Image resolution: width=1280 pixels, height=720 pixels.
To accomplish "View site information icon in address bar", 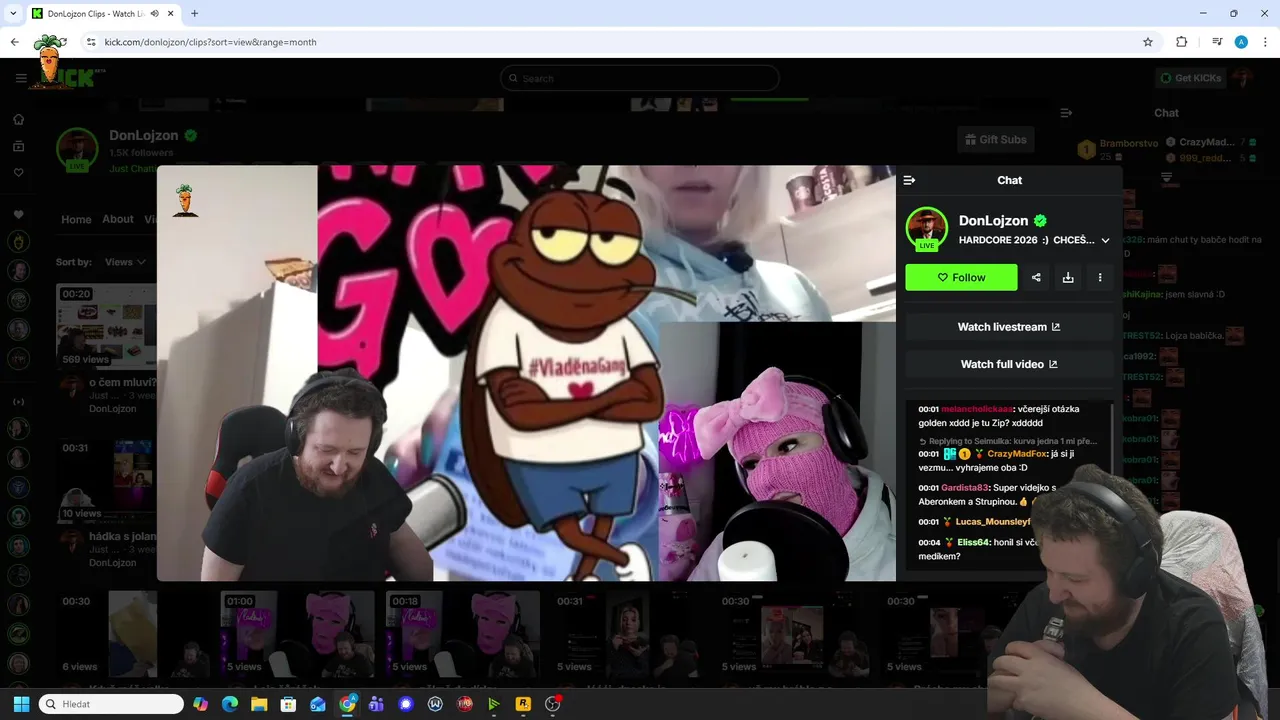I will 91,42.
